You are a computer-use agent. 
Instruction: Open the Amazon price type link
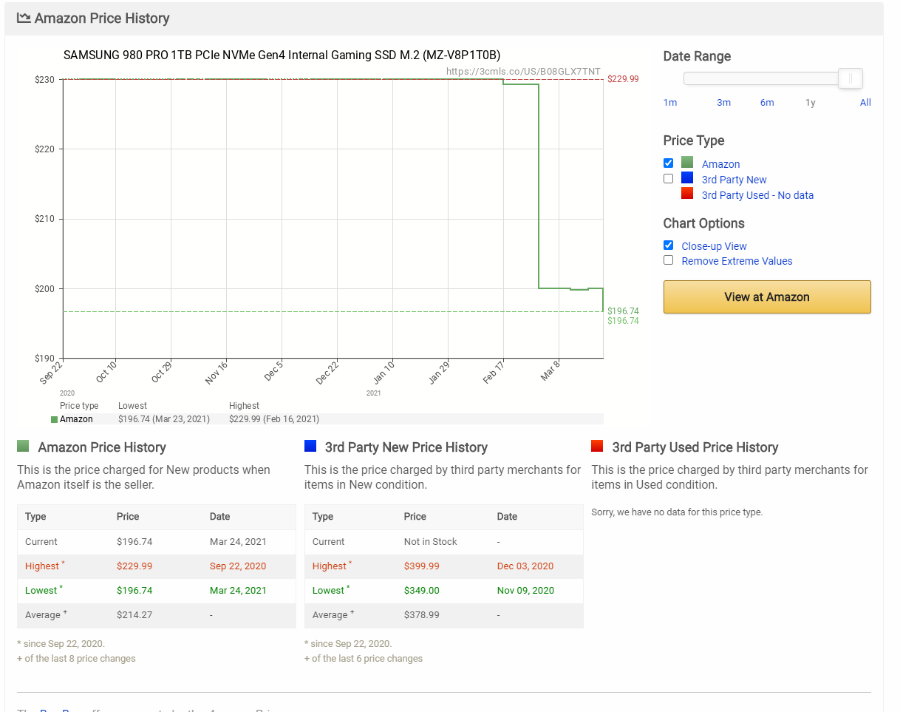(721, 164)
